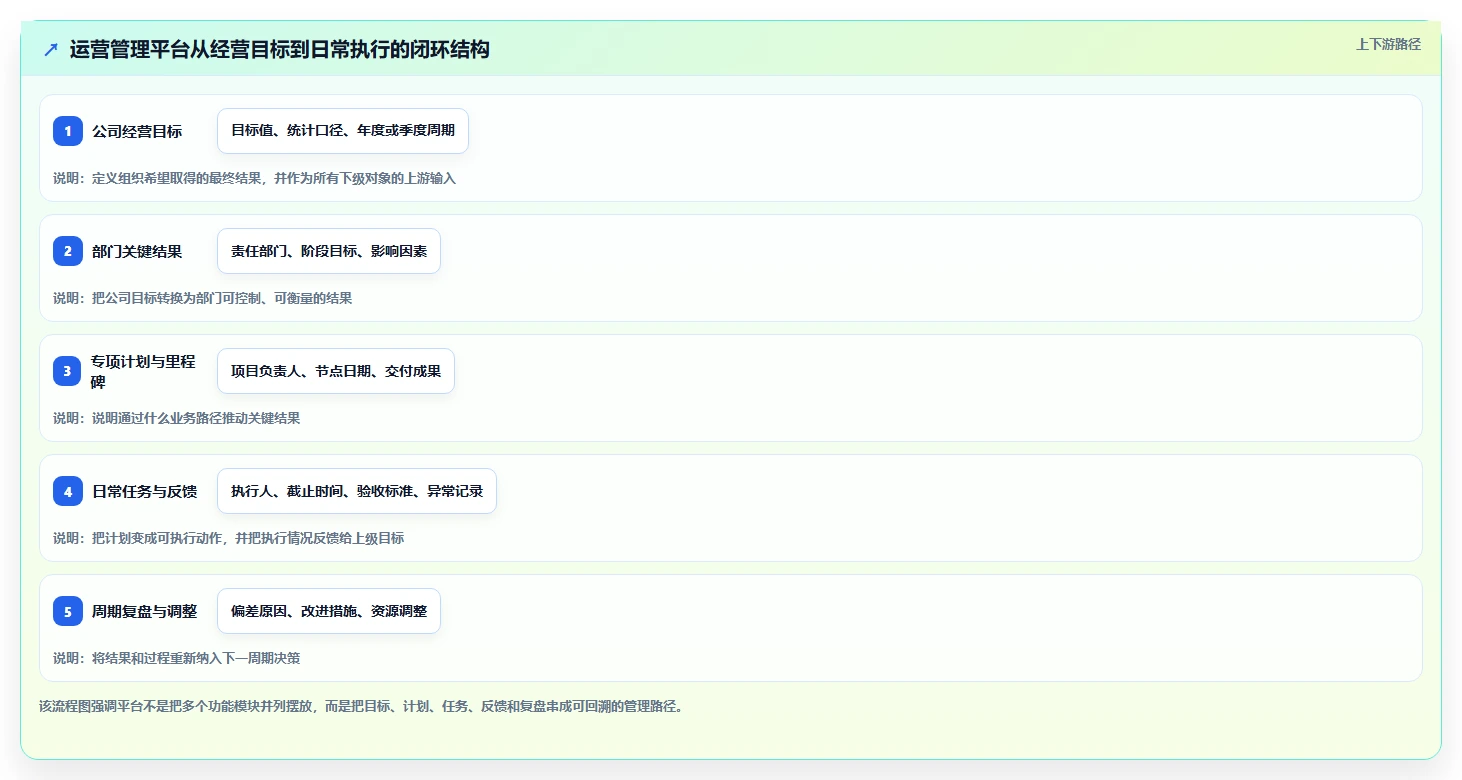The width and height of the screenshot is (1462, 780).
Task: Click the description 定义组织希望取得的最终结果
Action: point(256,178)
